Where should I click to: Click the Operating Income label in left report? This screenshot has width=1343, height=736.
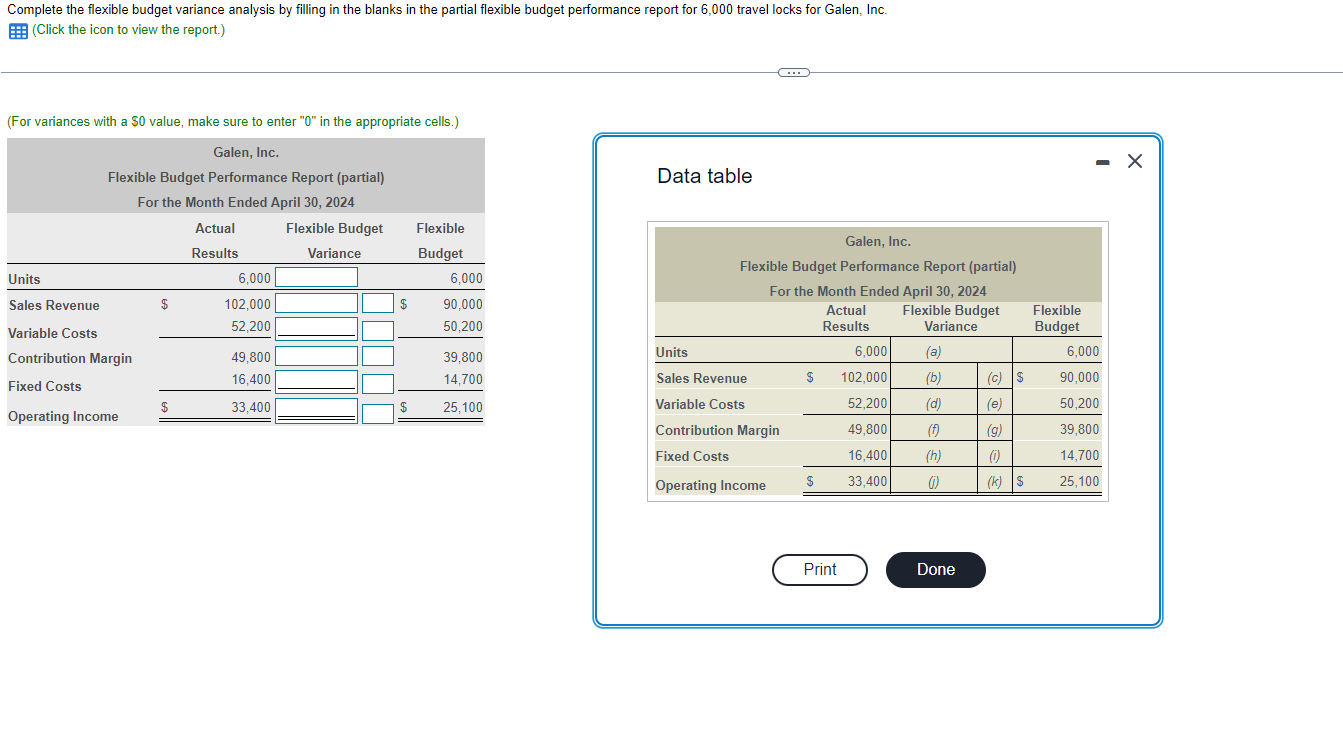[x=63, y=416]
